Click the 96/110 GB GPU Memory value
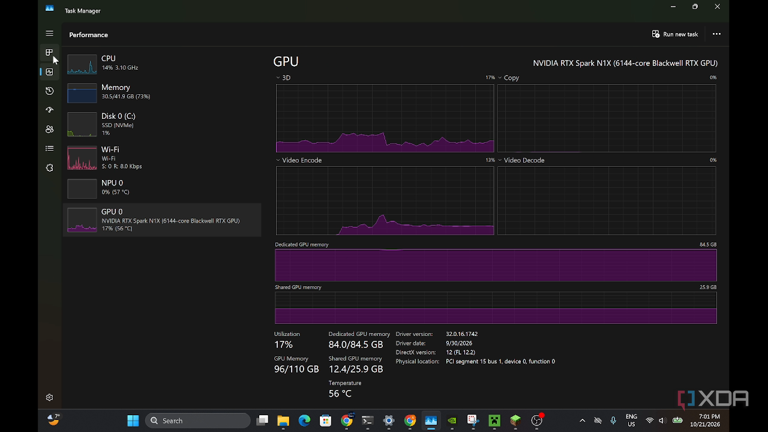This screenshot has width=768, height=432. pyautogui.click(x=296, y=369)
